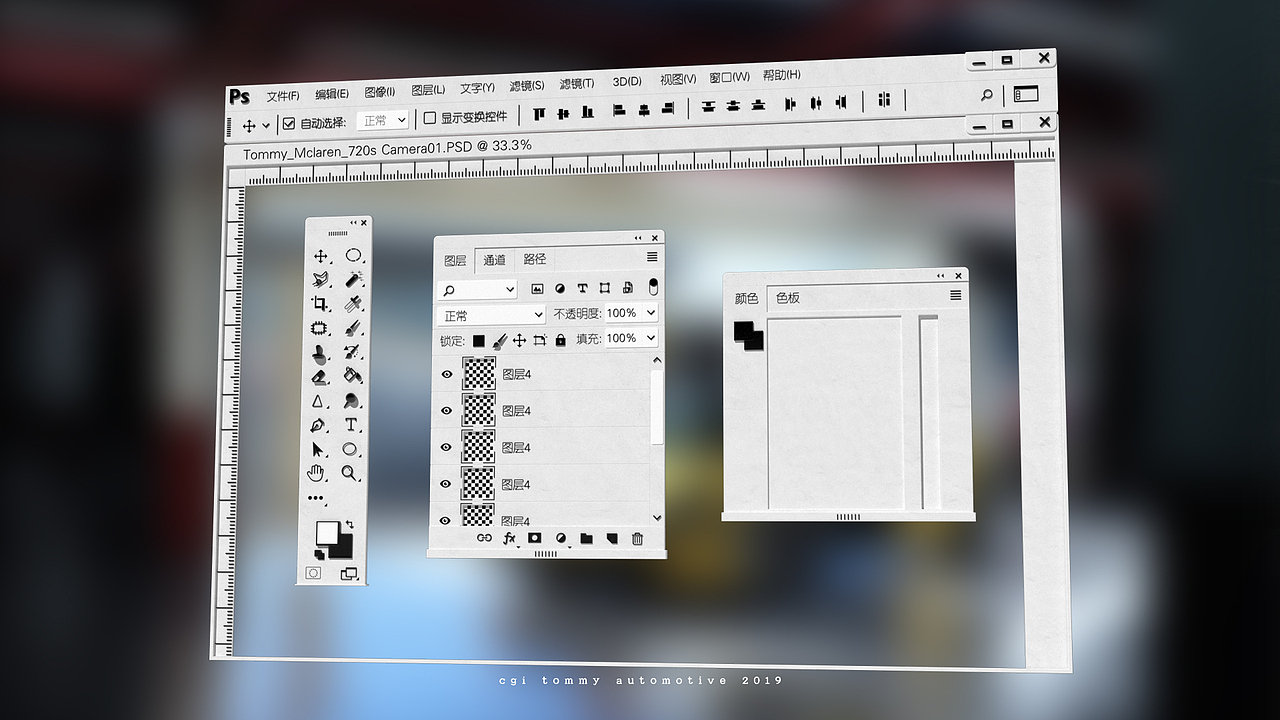Click align top edges button
1280x720 pixels.
(x=539, y=114)
